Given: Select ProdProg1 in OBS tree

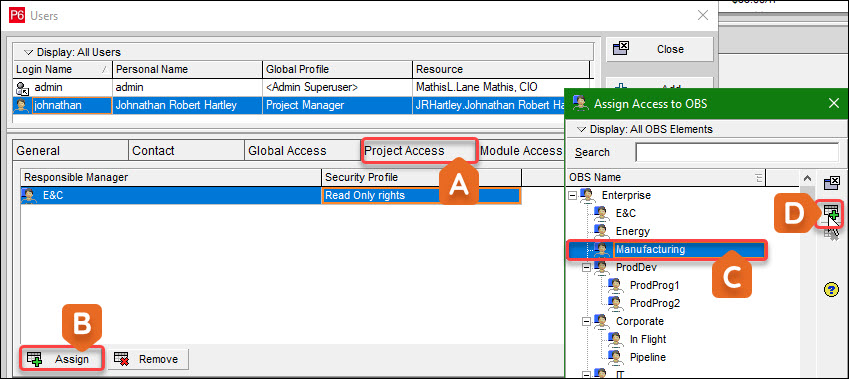Looking at the screenshot, I should click(654, 285).
